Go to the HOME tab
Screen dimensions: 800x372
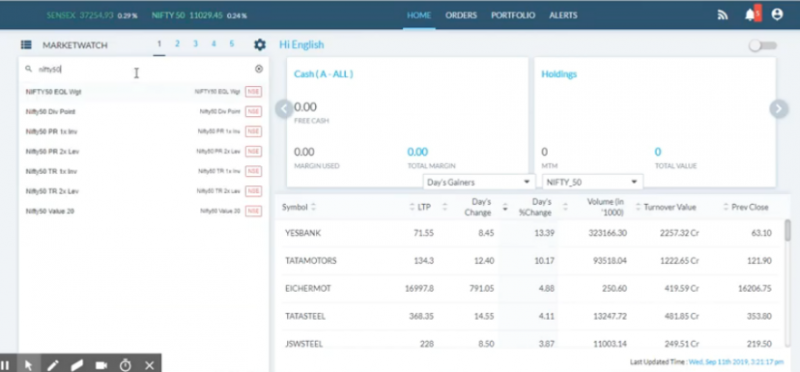419,15
